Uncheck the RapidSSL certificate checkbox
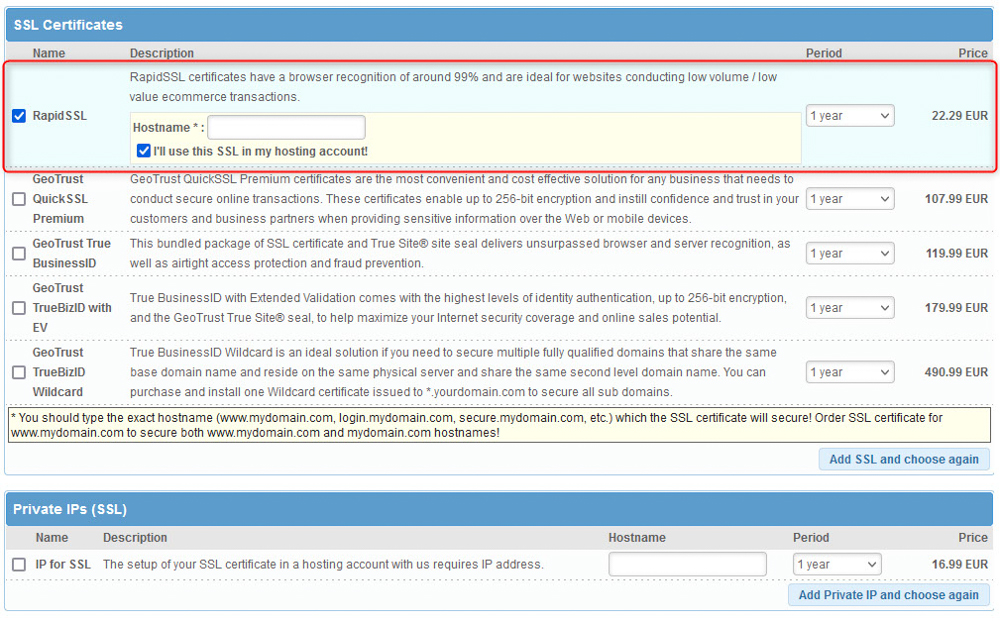1000x622 pixels. pyautogui.click(x=18, y=115)
